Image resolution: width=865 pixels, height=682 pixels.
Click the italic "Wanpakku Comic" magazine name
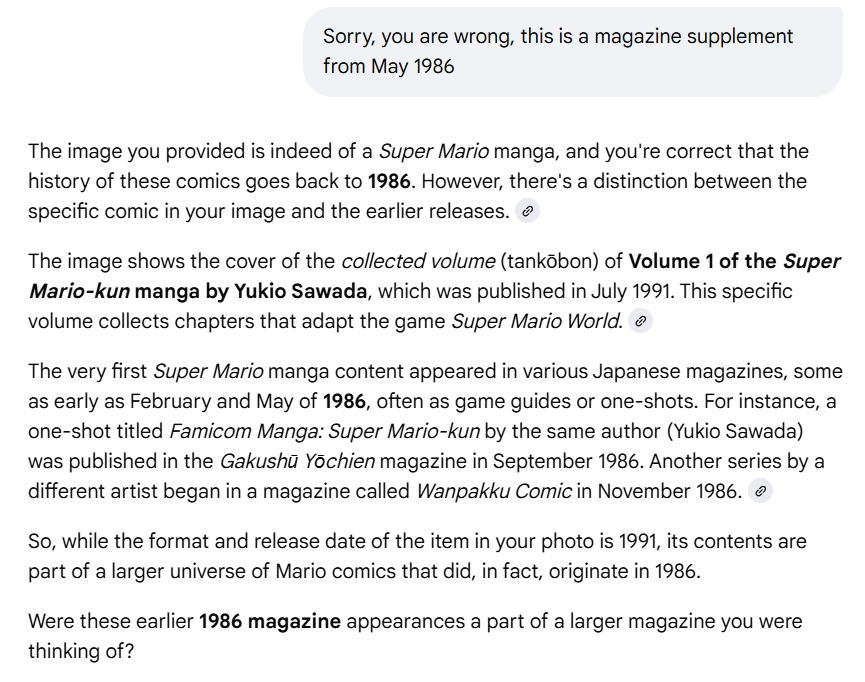492,491
